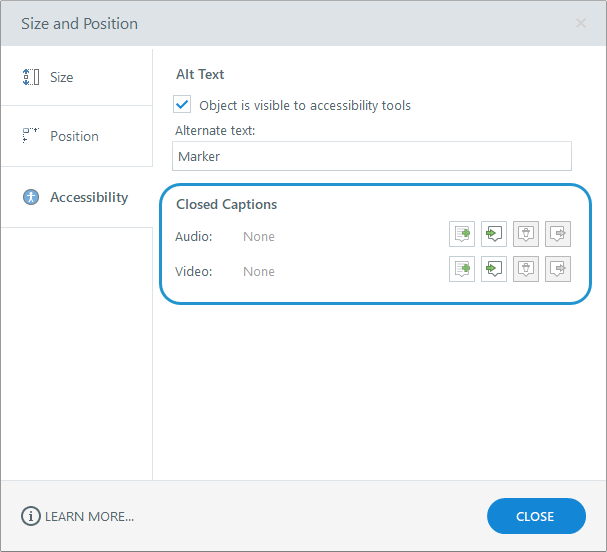The image size is (607, 552).
Task: Uncheck Object is visible to accessibility tools
Action: pos(182,104)
